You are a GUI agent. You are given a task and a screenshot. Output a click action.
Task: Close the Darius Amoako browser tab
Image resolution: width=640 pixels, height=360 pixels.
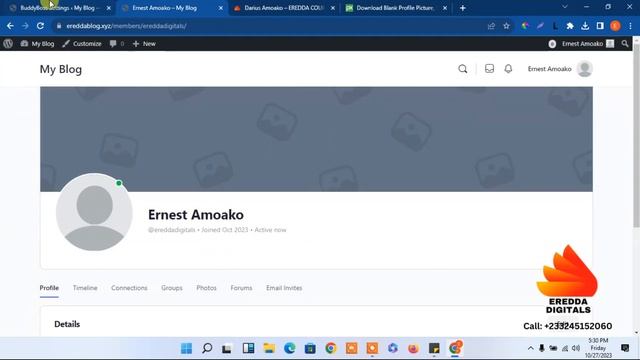coord(333,8)
